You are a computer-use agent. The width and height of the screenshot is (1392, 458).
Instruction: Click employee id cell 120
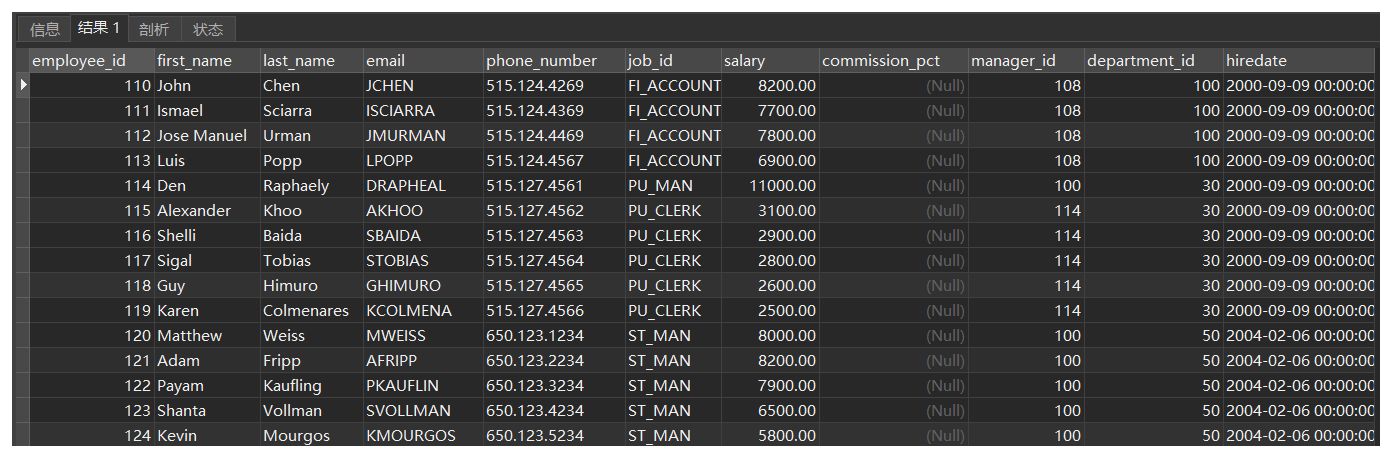92,336
